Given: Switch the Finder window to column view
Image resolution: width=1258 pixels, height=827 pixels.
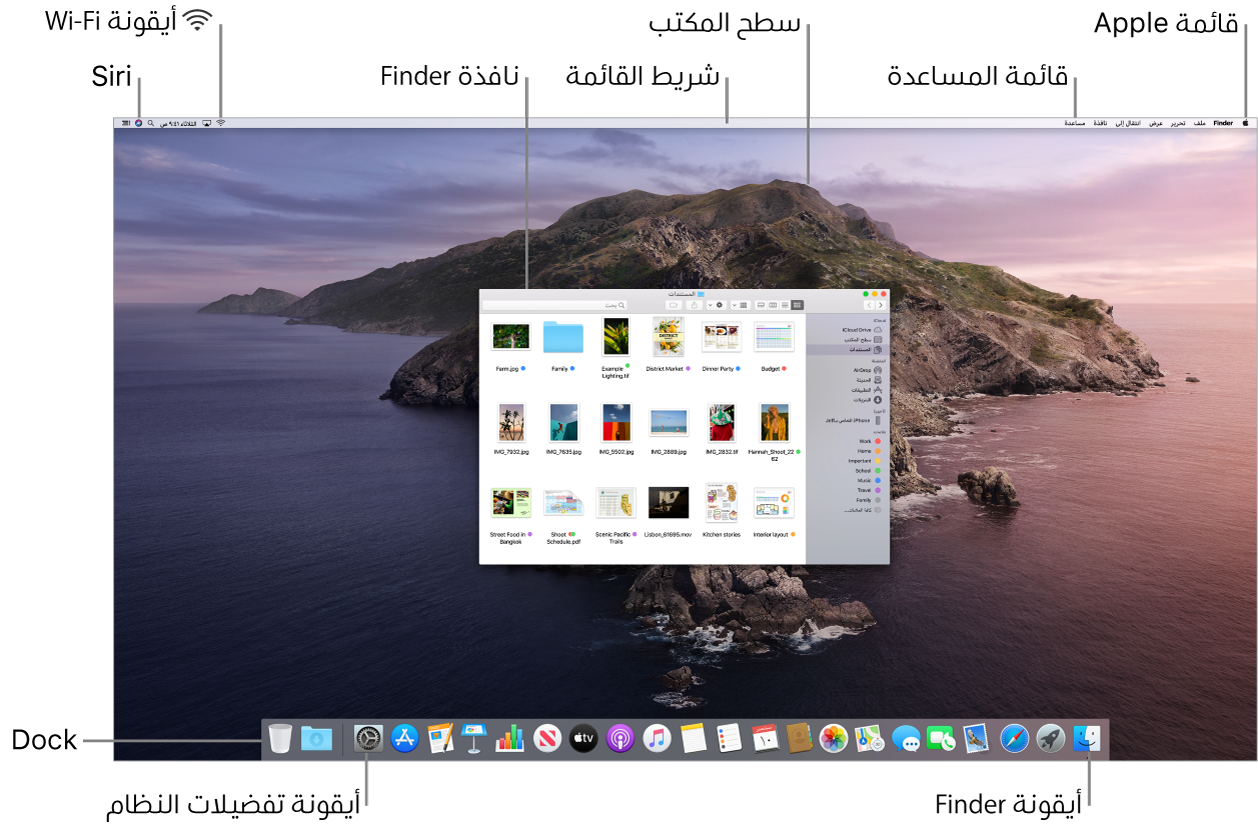Looking at the screenshot, I should [x=773, y=305].
